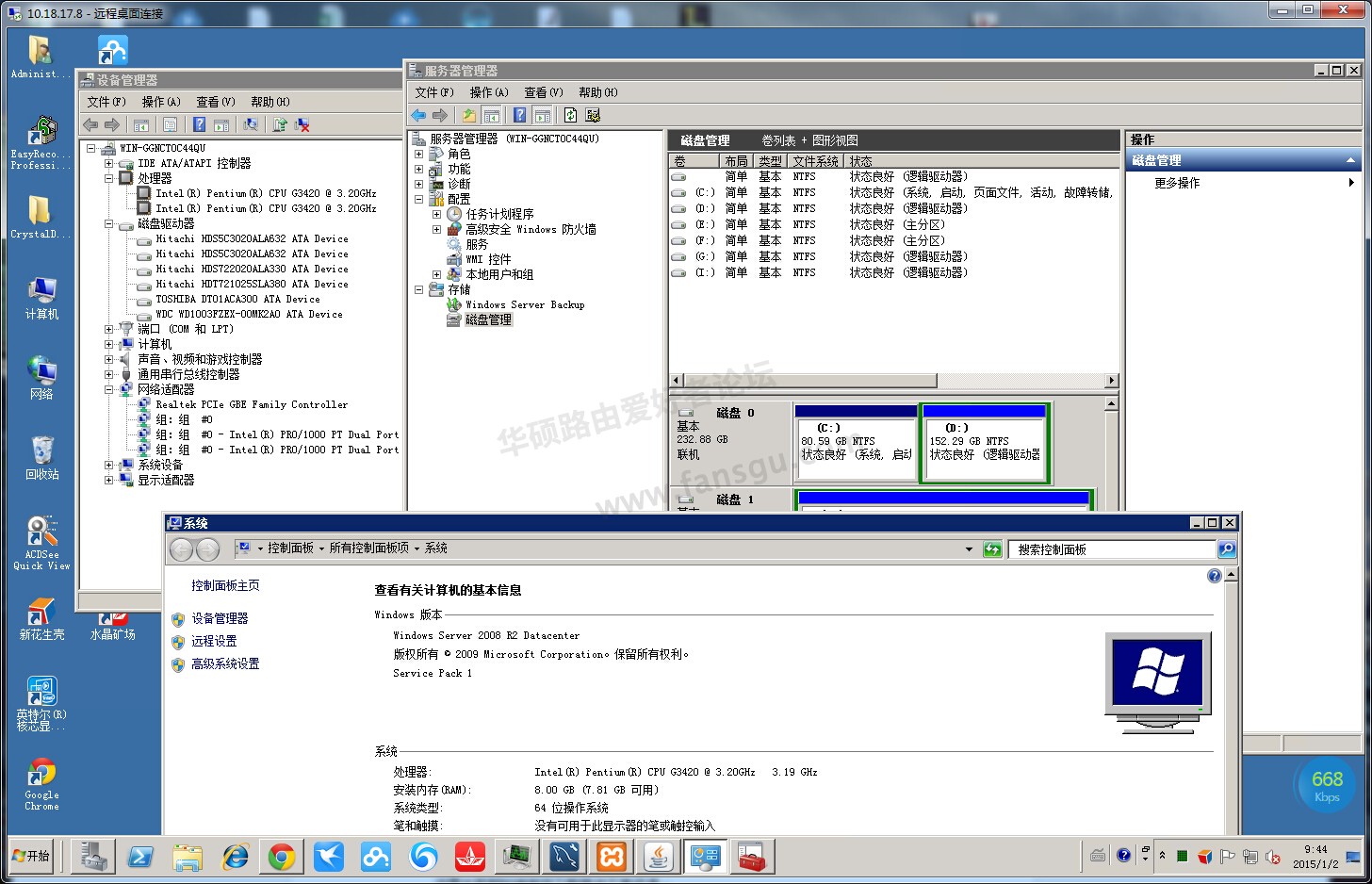Open Help icon in Server Manager toolbar
Image resolution: width=1372 pixels, height=884 pixels.
click(x=519, y=115)
